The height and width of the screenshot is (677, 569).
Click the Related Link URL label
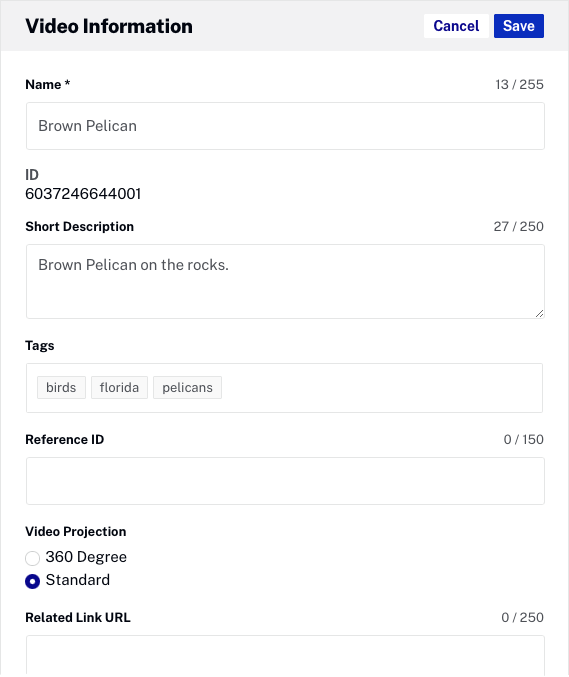click(78, 617)
